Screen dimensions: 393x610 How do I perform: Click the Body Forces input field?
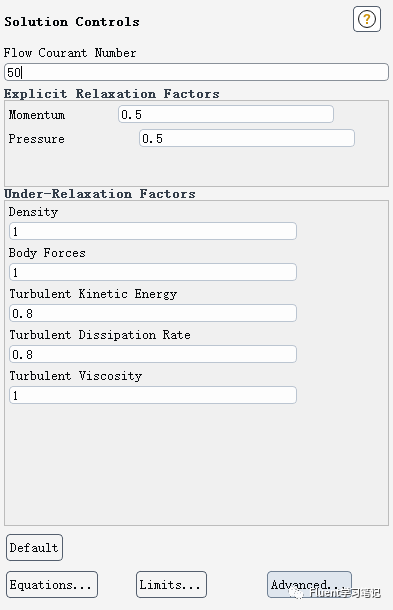point(153,272)
